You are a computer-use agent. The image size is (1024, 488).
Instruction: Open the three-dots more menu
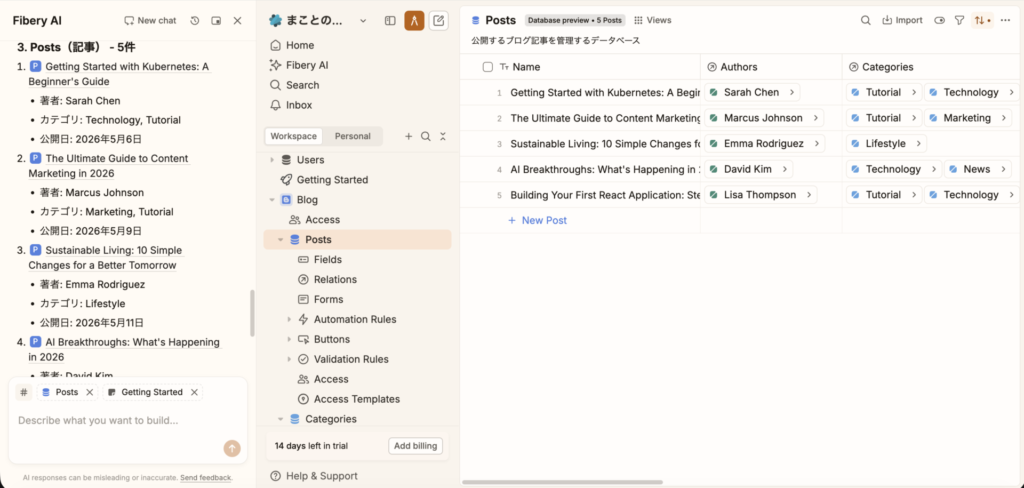click(1004, 20)
